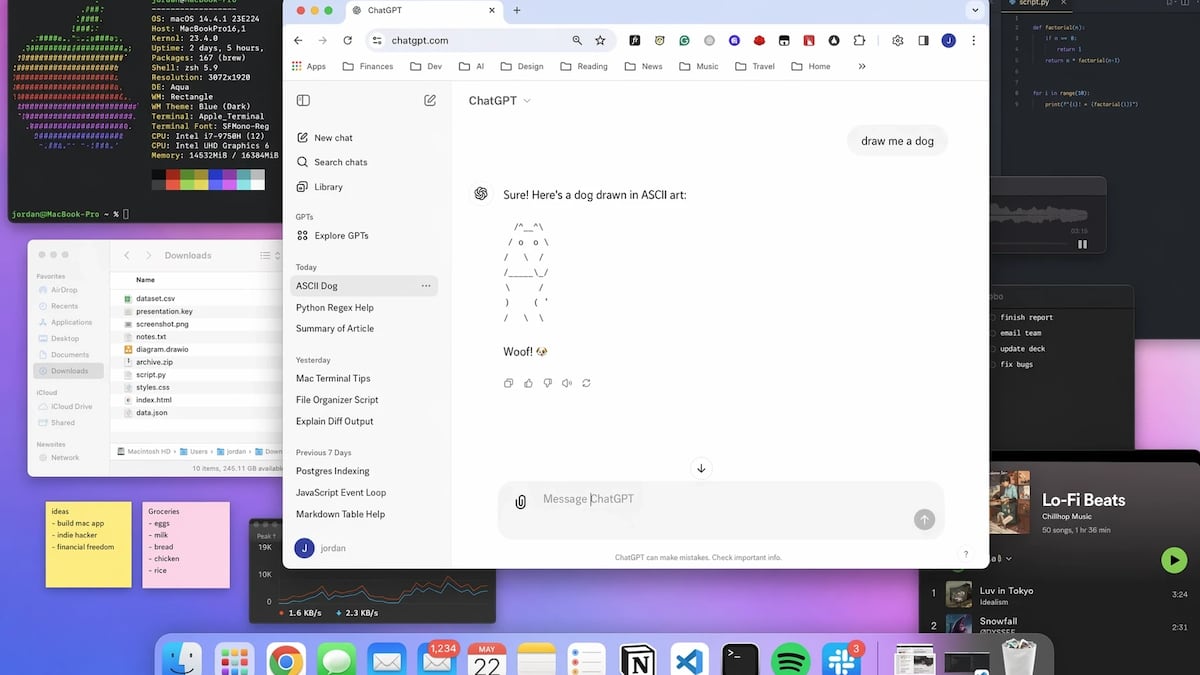This screenshot has width=1200, height=675.
Task: Copy the ASCII dog response
Action: coord(509,383)
